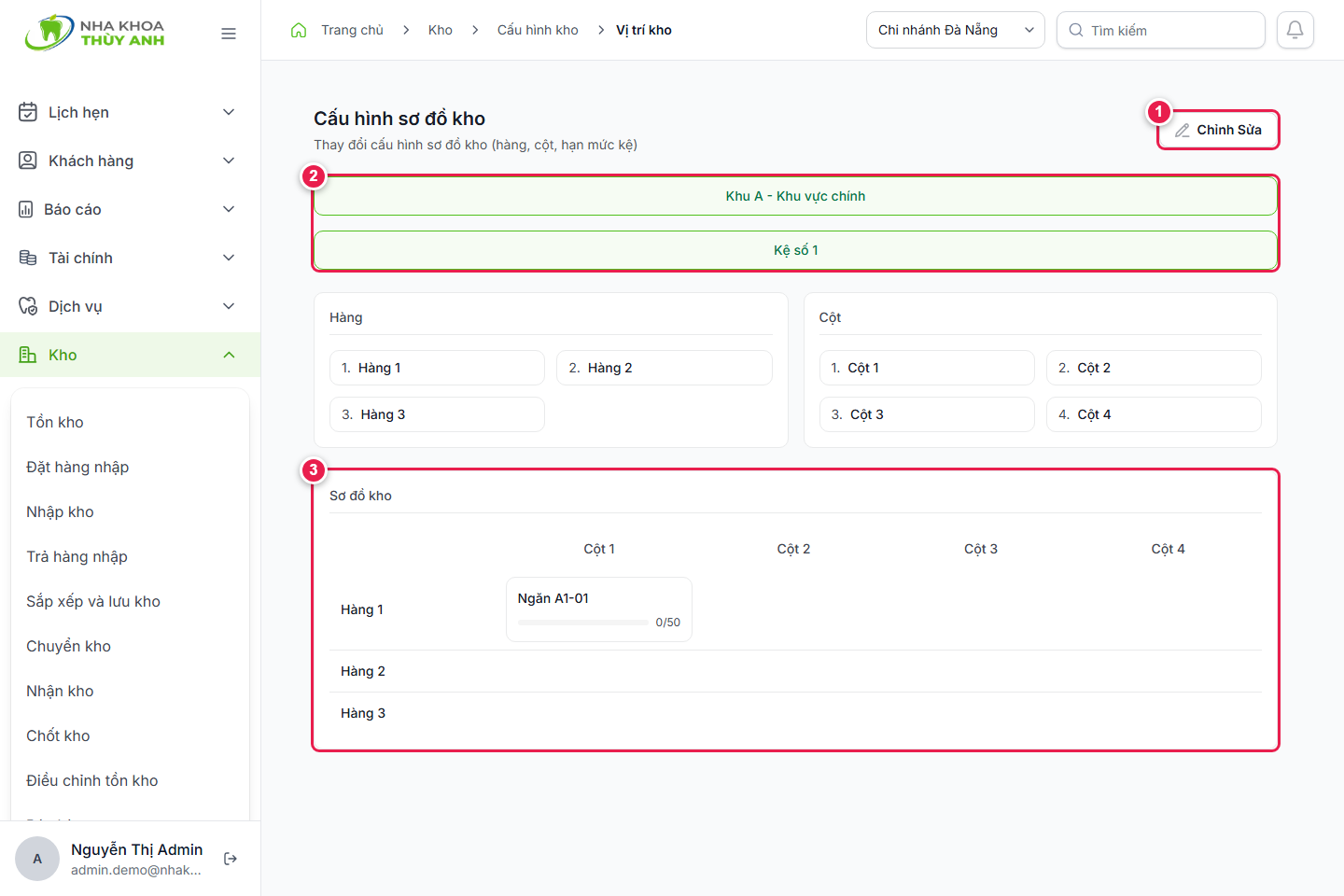Select the Hàng 2 row chip

[665, 368]
